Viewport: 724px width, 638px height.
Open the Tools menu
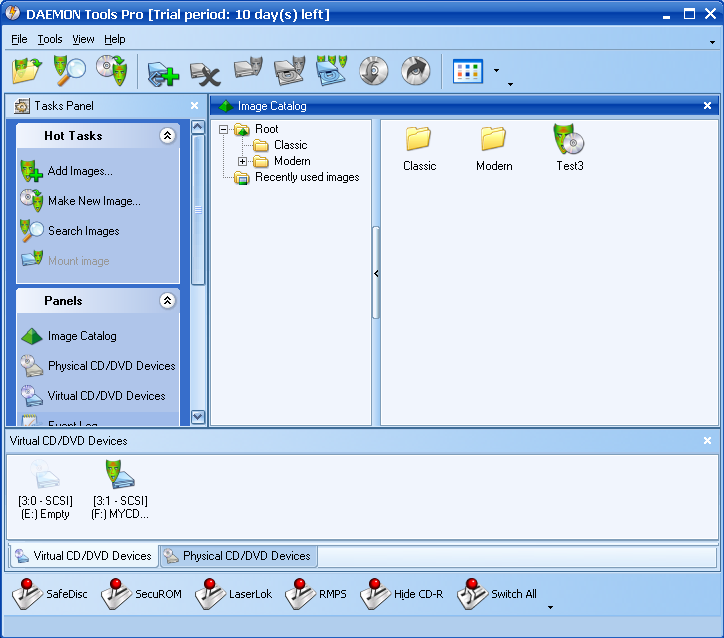click(x=50, y=39)
